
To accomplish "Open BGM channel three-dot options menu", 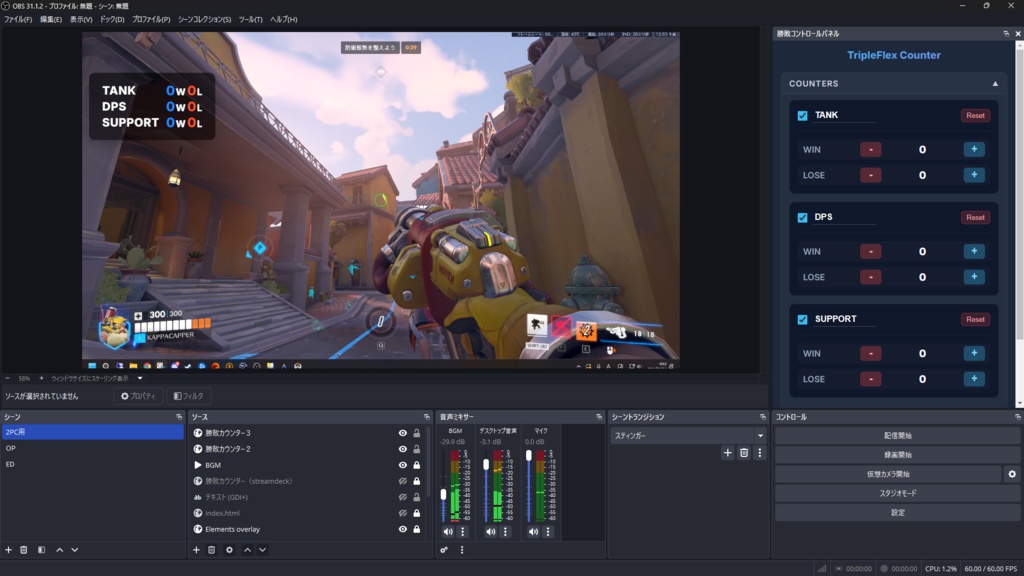I will coord(462,532).
